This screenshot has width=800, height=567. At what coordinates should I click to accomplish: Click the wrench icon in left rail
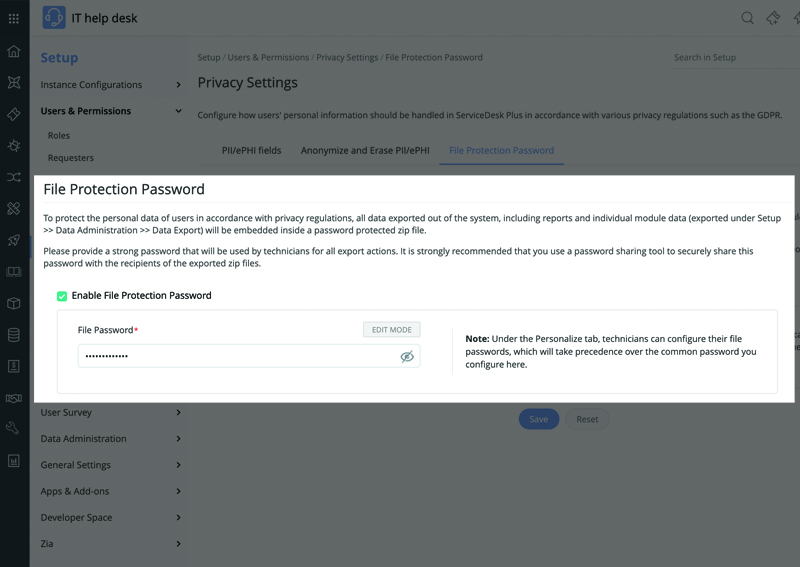[13, 429]
